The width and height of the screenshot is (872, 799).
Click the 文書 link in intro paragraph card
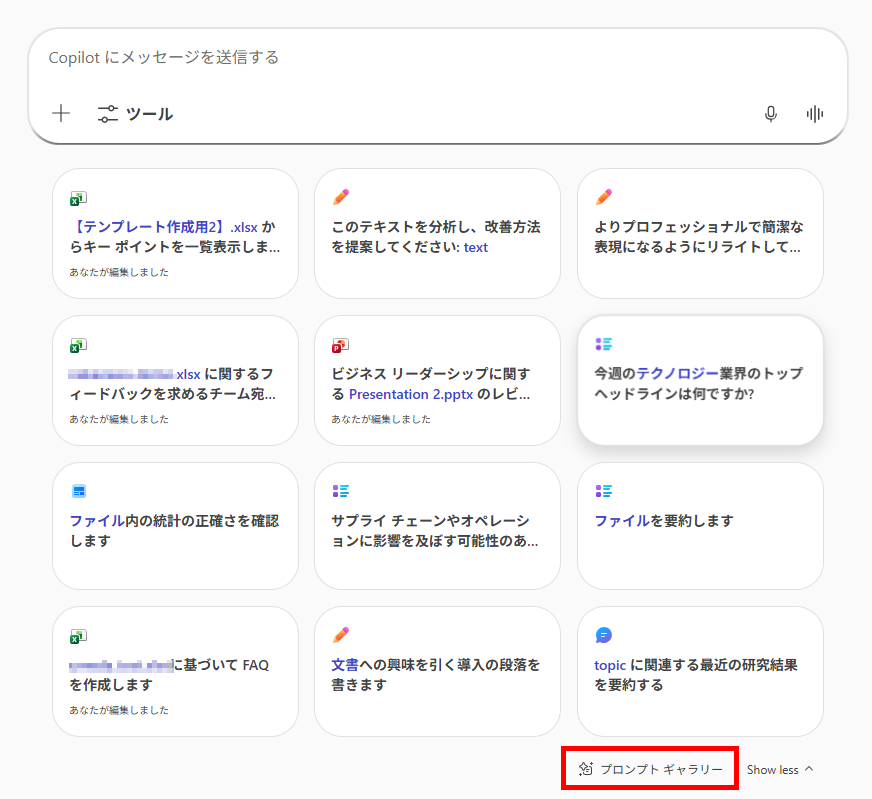pyautogui.click(x=345, y=665)
